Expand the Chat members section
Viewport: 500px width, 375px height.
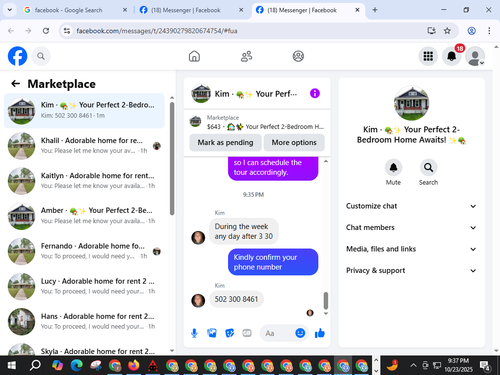pos(411,228)
